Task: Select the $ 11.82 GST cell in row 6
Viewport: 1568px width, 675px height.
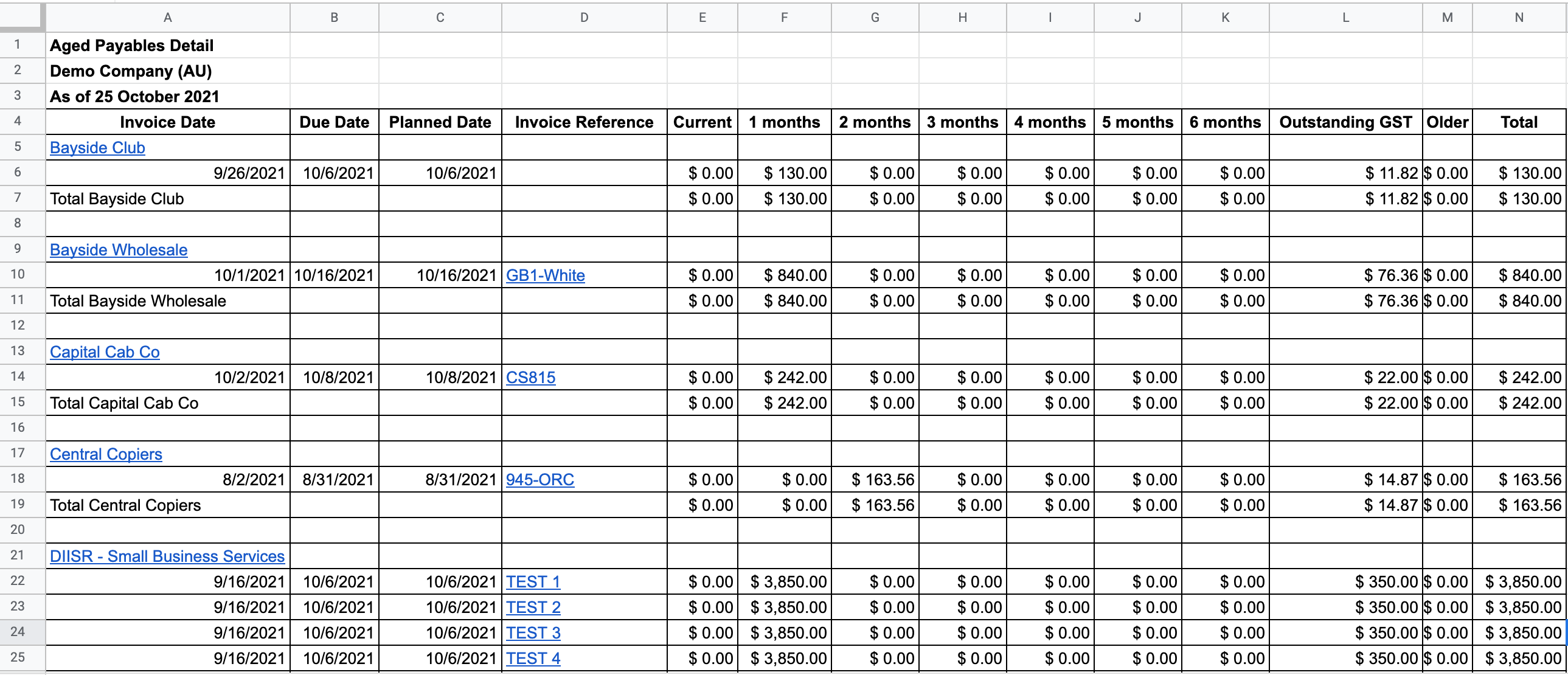Action: (1346, 173)
